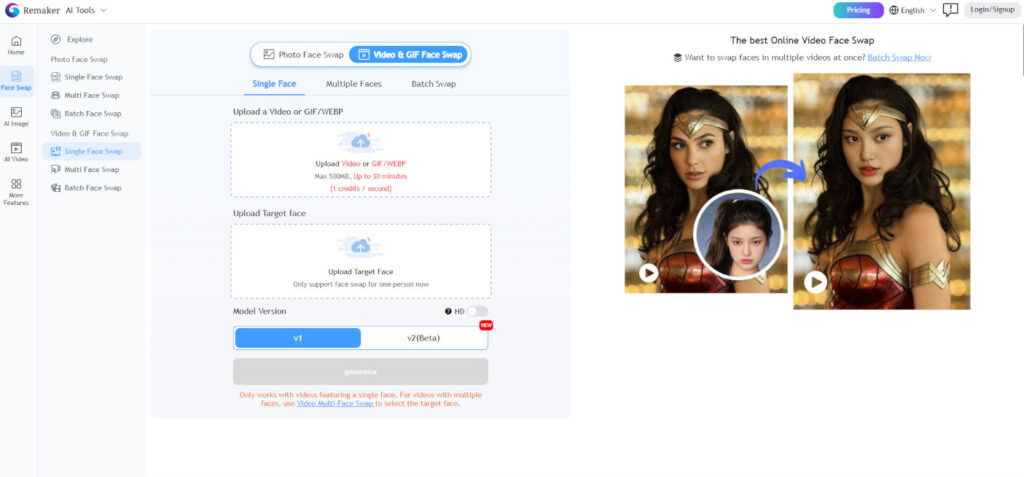Click the Photo Face Swap section heading
This screenshot has width=1024, height=477.
click(x=79, y=59)
